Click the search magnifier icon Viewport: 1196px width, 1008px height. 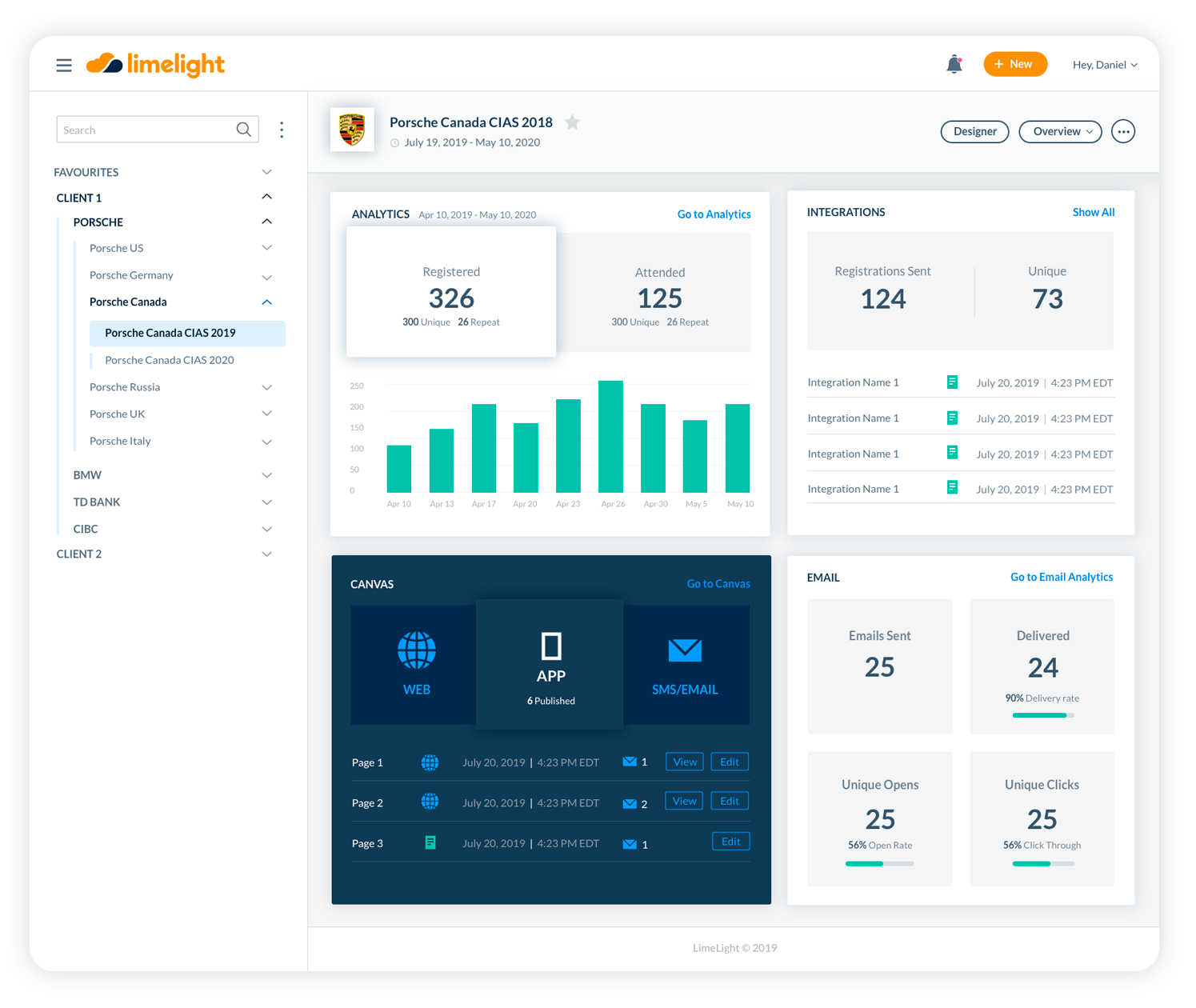[243, 130]
